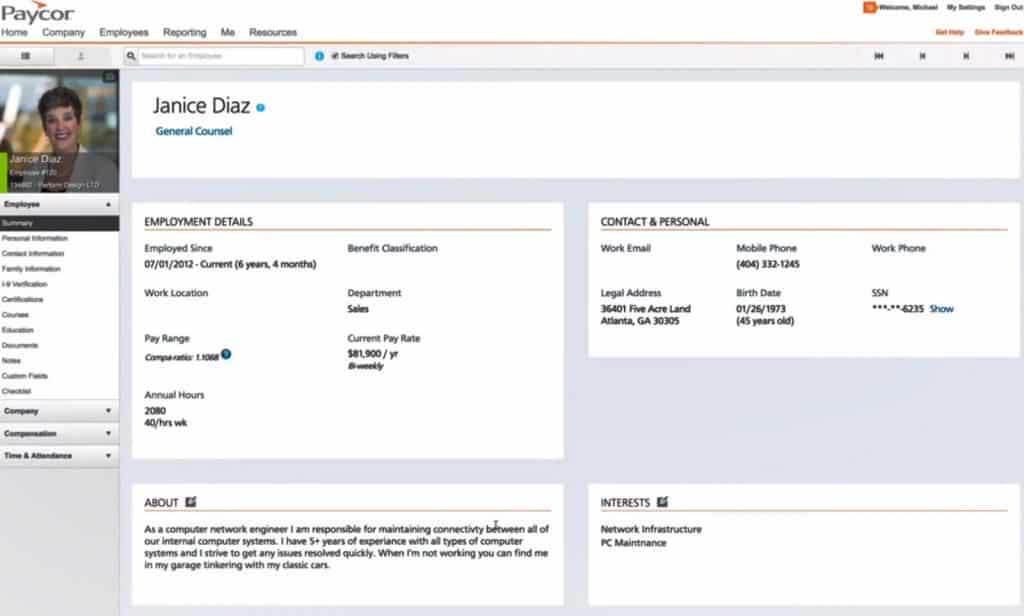Expand the Compensation sidebar section

click(x=55, y=433)
